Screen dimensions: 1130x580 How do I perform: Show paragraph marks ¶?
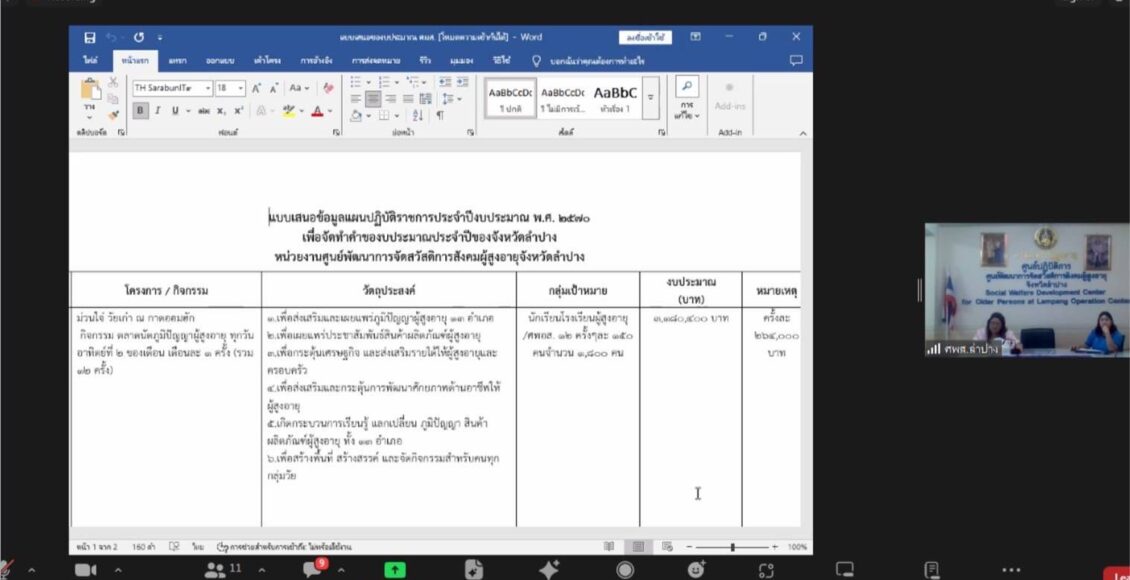pyautogui.click(x=440, y=115)
